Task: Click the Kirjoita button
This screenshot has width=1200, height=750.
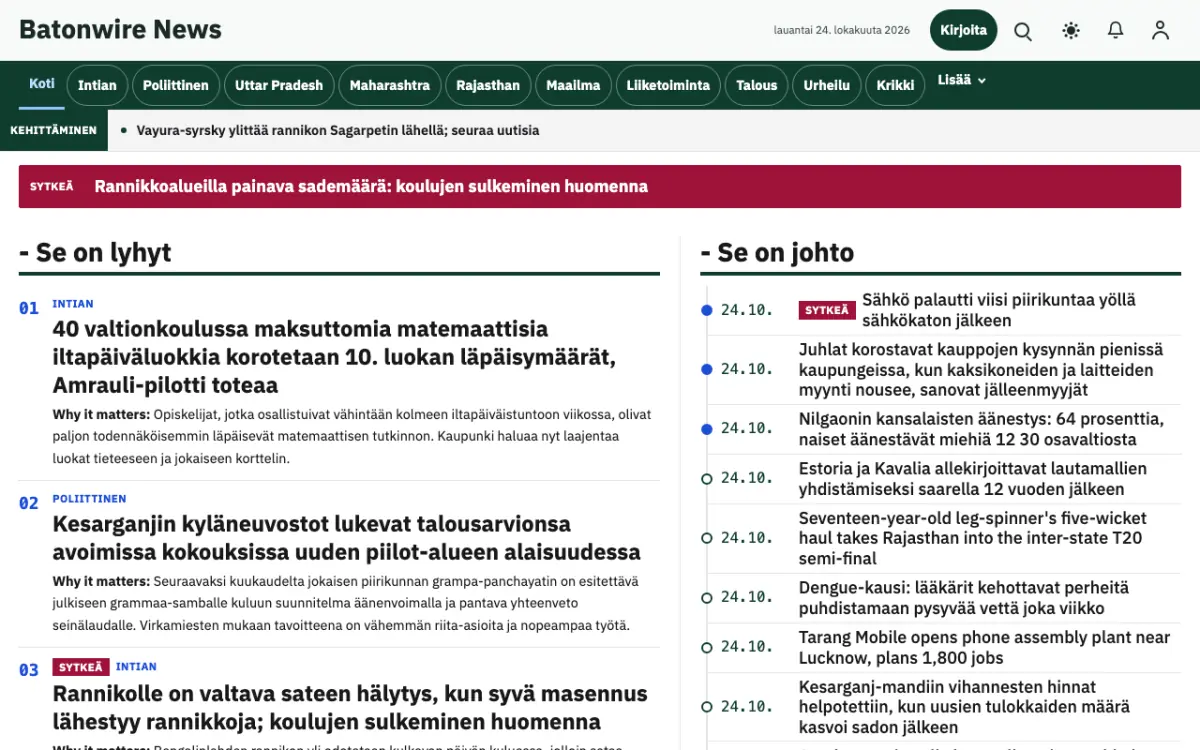Action: [x=964, y=30]
